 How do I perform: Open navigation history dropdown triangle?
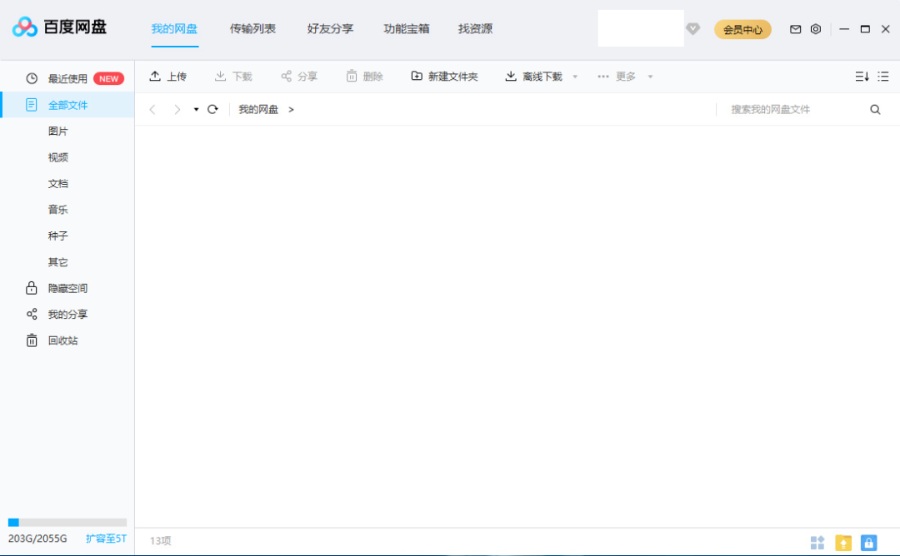(196, 110)
